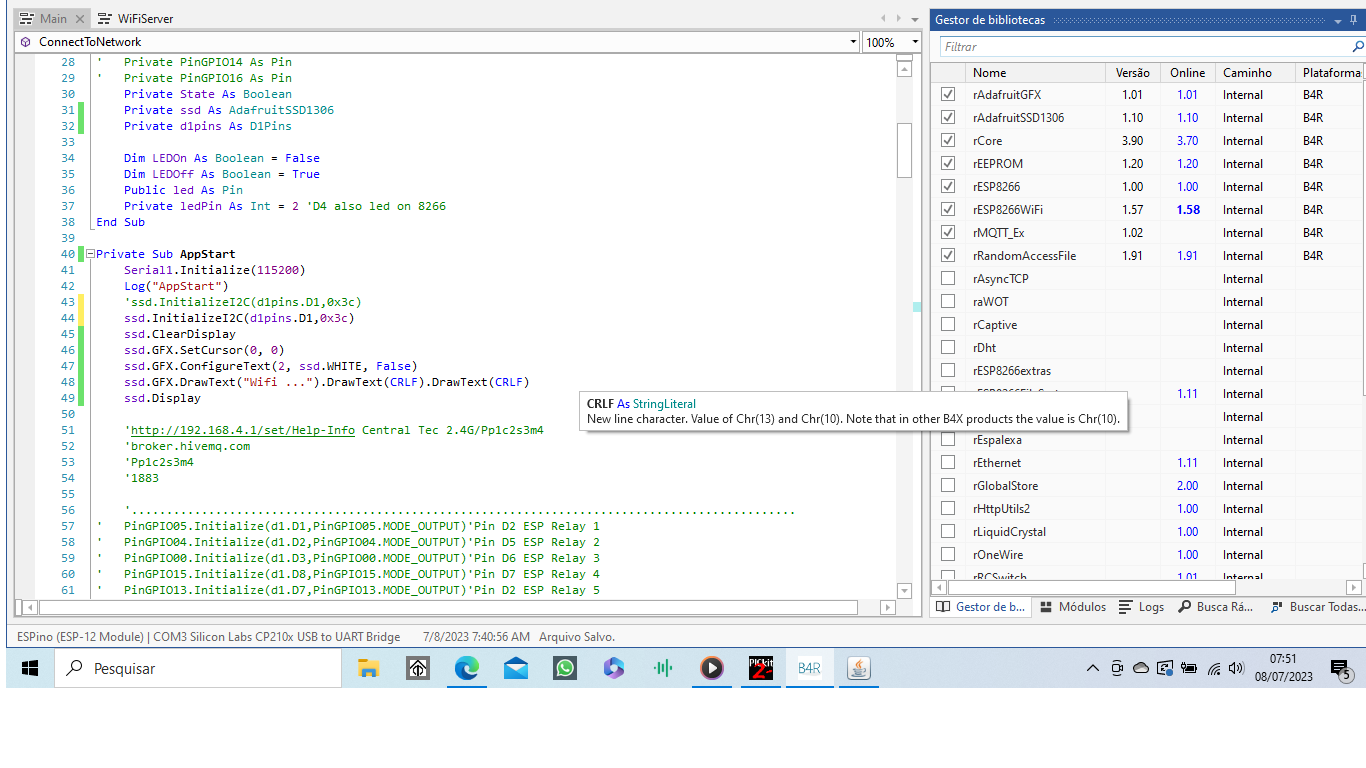Open the PICkit 2 taskbar icon
1366x768 pixels.
click(x=760, y=669)
